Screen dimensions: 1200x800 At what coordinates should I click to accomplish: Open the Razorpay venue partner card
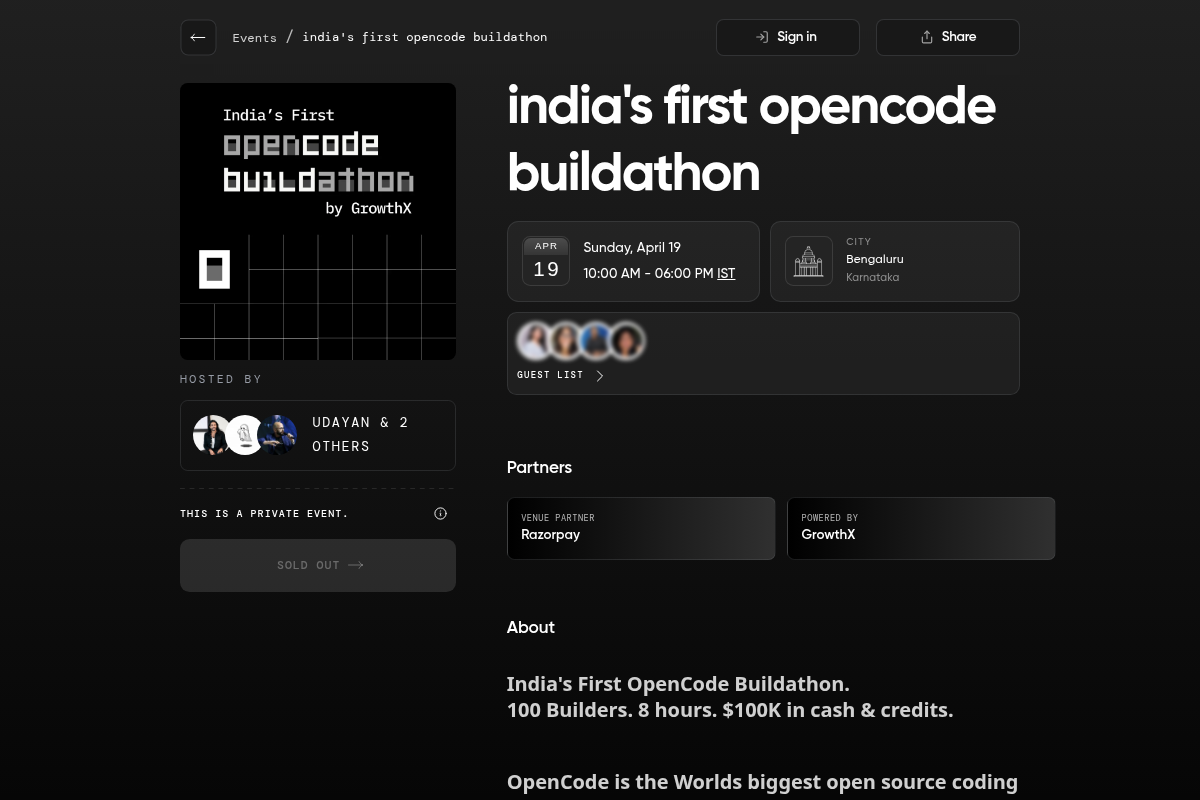[641, 528]
